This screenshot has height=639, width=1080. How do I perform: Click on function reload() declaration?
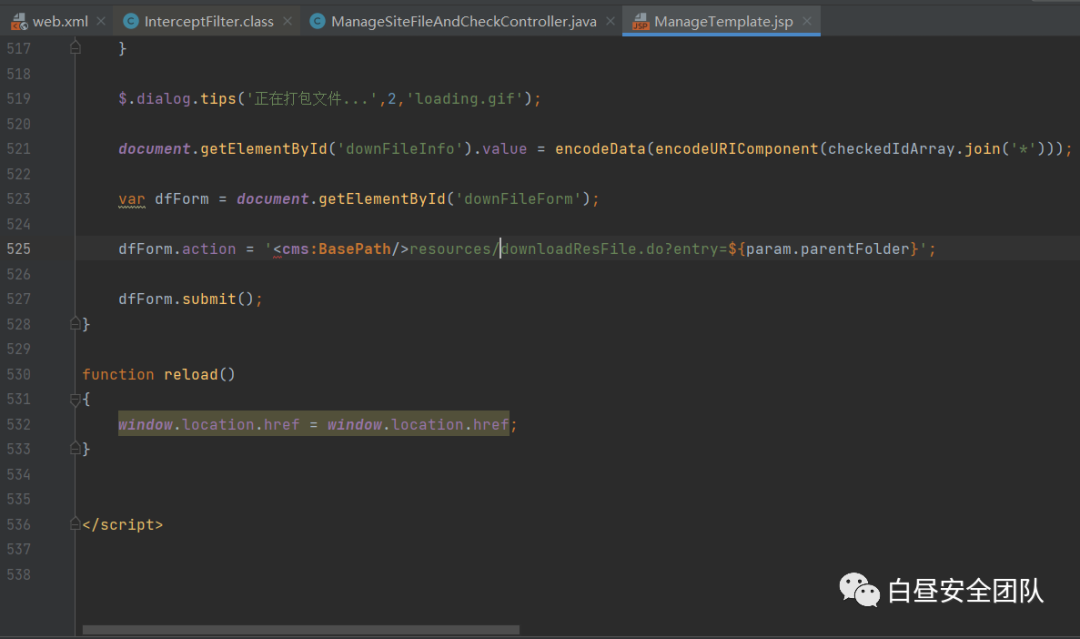coord(158,374)
